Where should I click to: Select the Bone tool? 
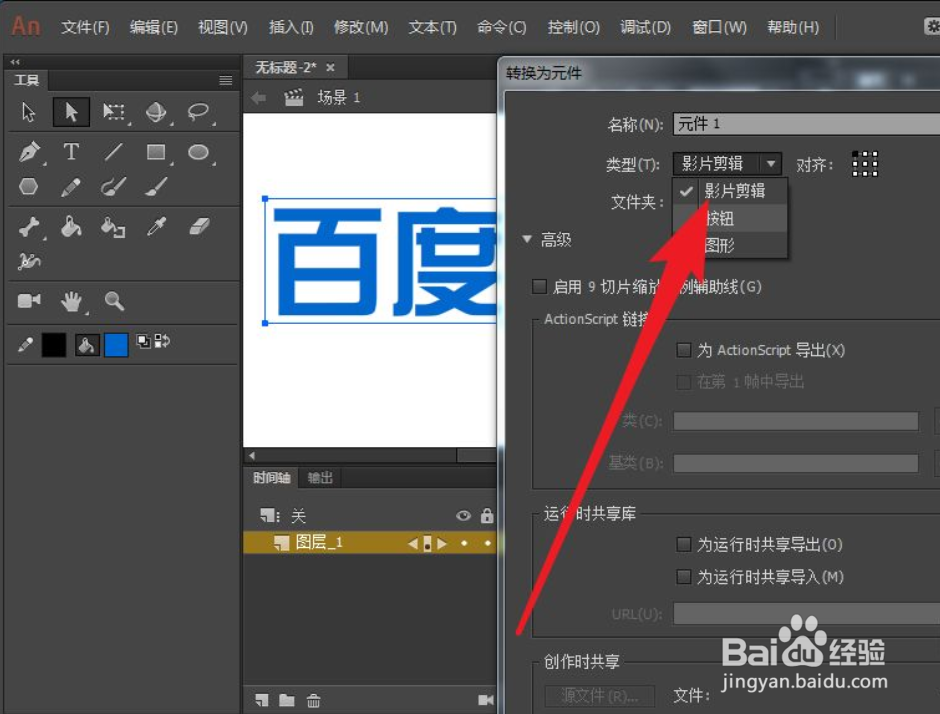coord(28,227)
